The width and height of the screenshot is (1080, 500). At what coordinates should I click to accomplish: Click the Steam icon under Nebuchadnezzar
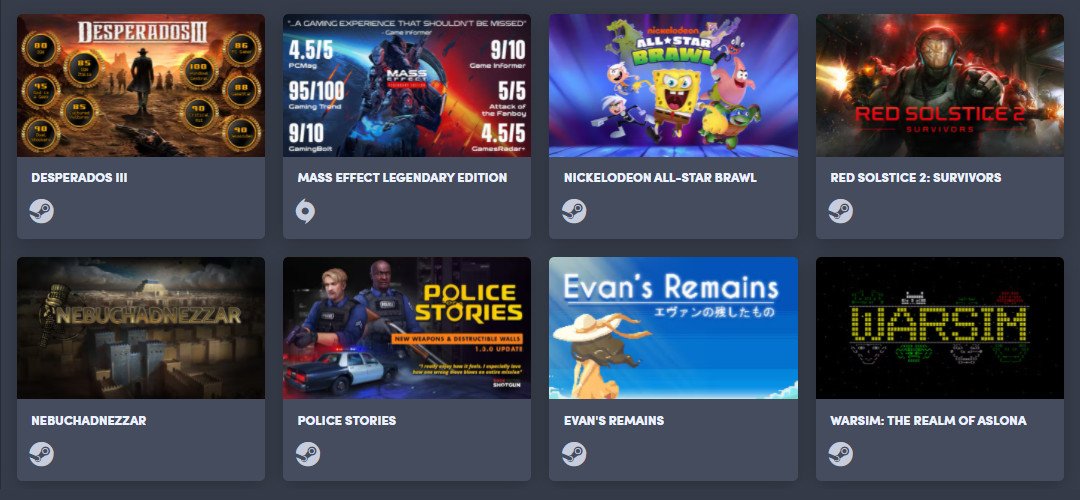pos(41,454)
